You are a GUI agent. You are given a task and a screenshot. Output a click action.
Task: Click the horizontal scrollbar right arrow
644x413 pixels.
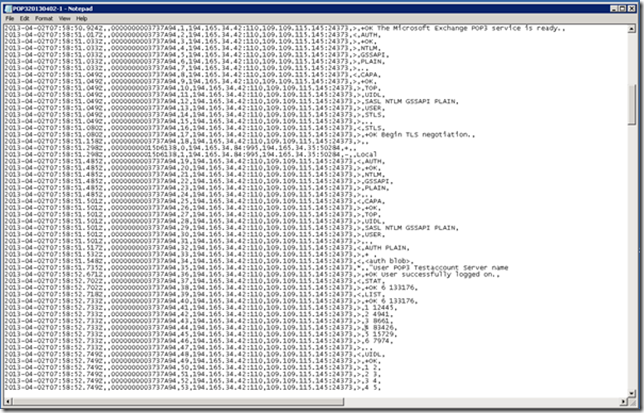[x=623, y=403]
